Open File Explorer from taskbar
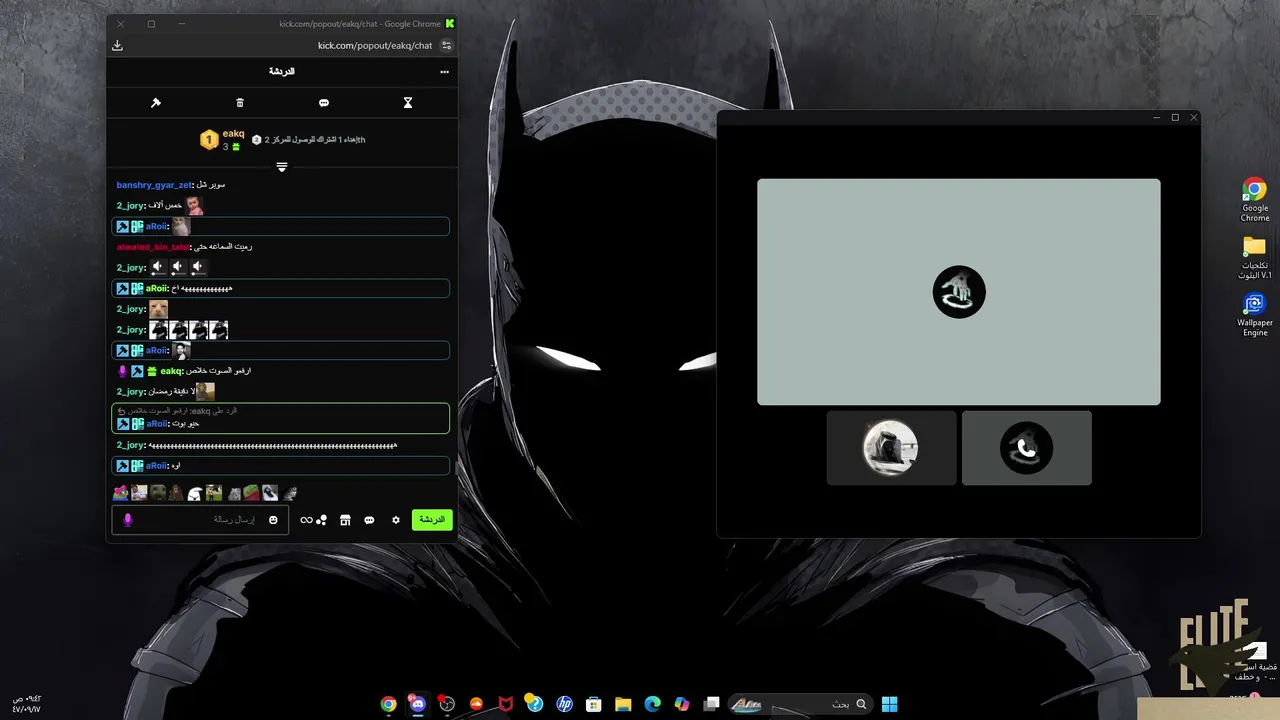The image size is (1280, 720). click(x=623, y=704)
